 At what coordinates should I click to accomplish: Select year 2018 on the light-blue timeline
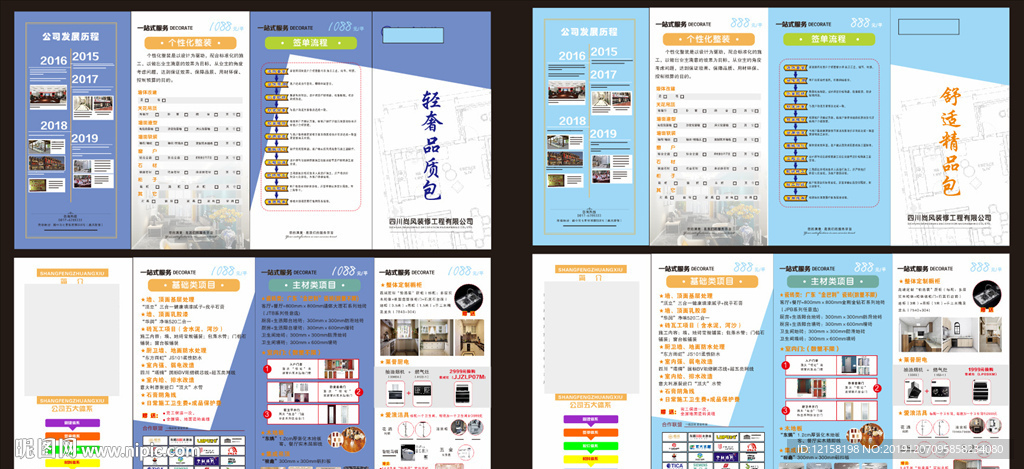pos(572,121)
